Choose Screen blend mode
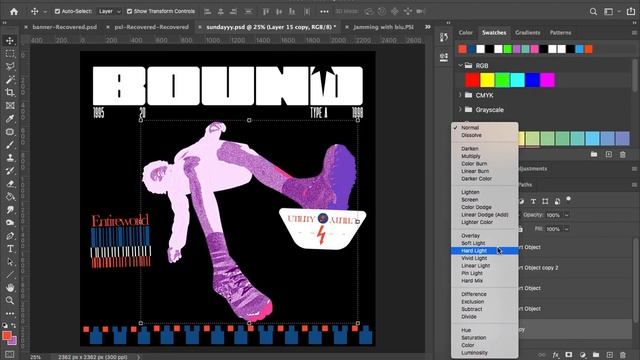Viewport: 640px width, 360px height. (484, 200)
